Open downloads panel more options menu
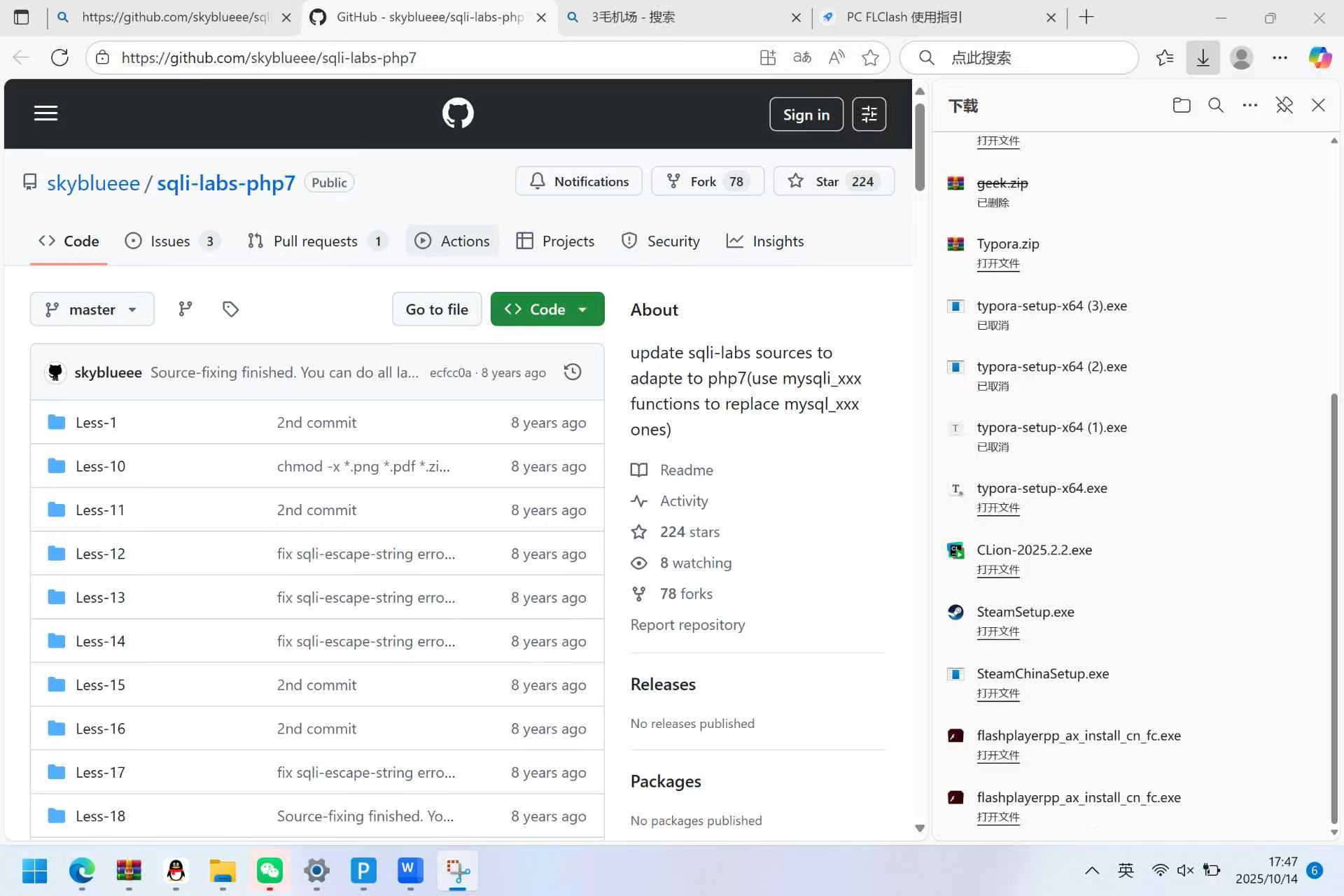 pyautogui.click(x=1249, y=106)
